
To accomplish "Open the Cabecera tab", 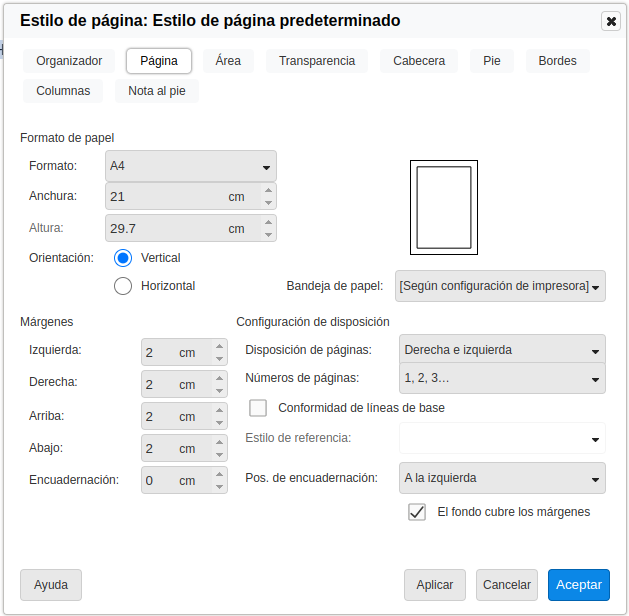I will [419, 61].
